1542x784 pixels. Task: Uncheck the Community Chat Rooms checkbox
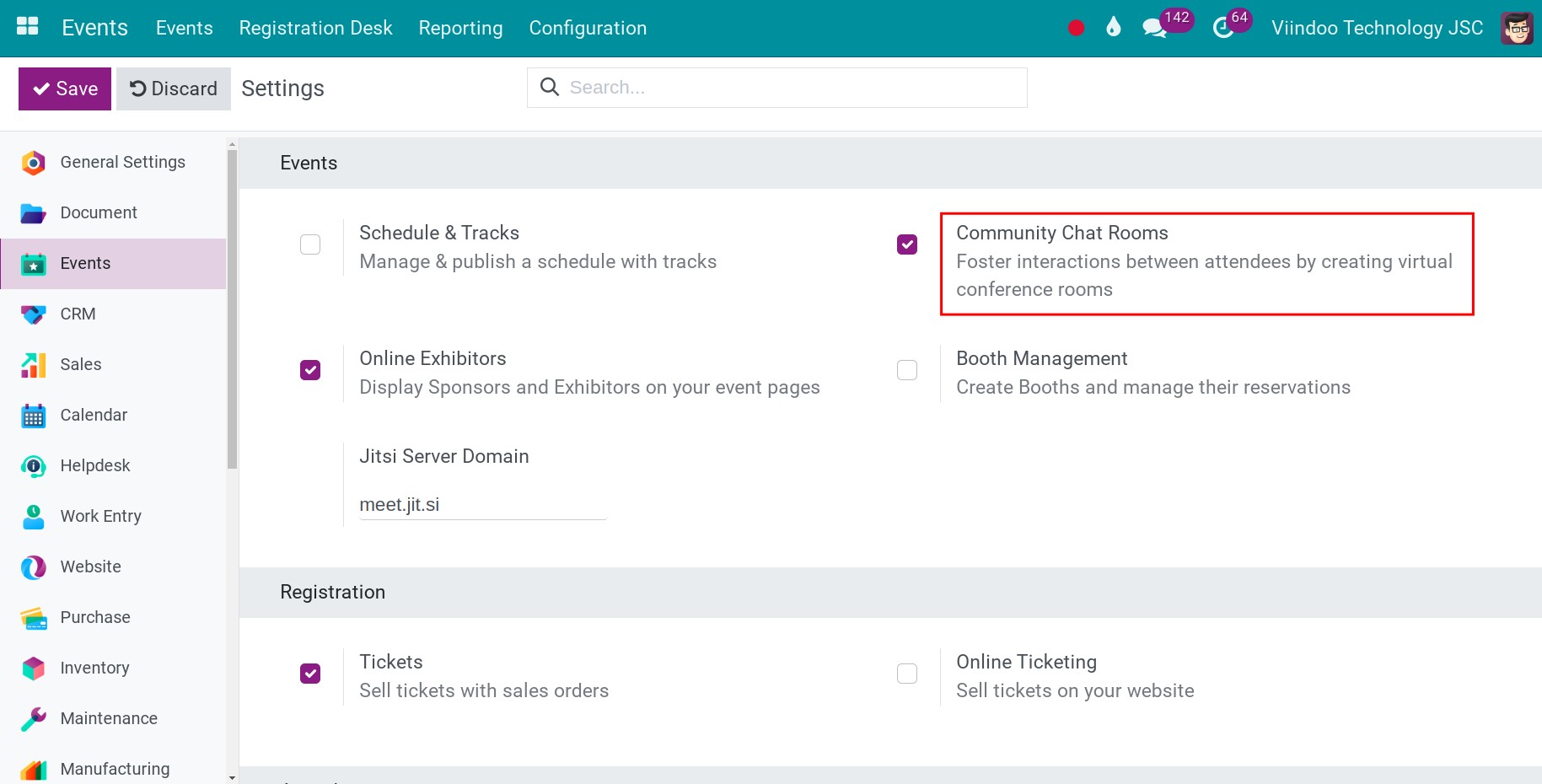tap(907, 244)
